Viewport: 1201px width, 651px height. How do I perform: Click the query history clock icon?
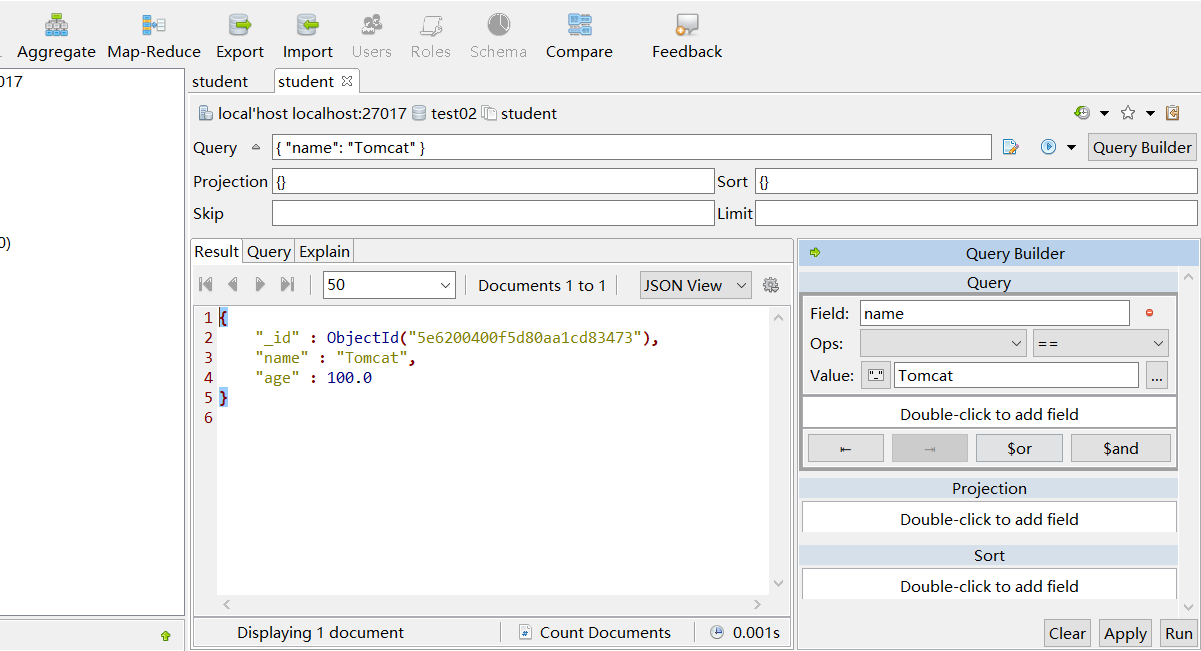pos(1081,113)
